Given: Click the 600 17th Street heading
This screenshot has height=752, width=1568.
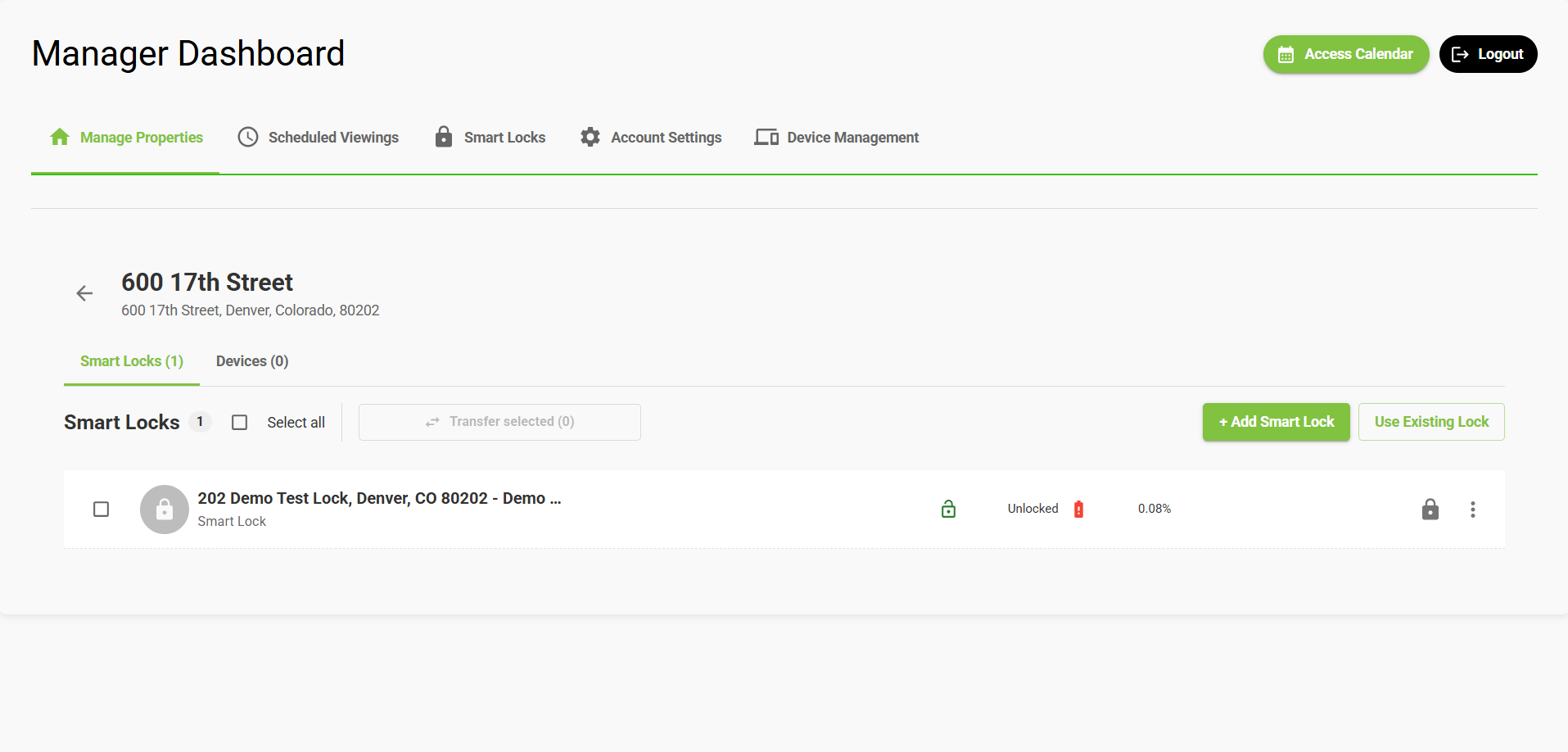Looking at the screenshot, I should (x=207, y=282).
